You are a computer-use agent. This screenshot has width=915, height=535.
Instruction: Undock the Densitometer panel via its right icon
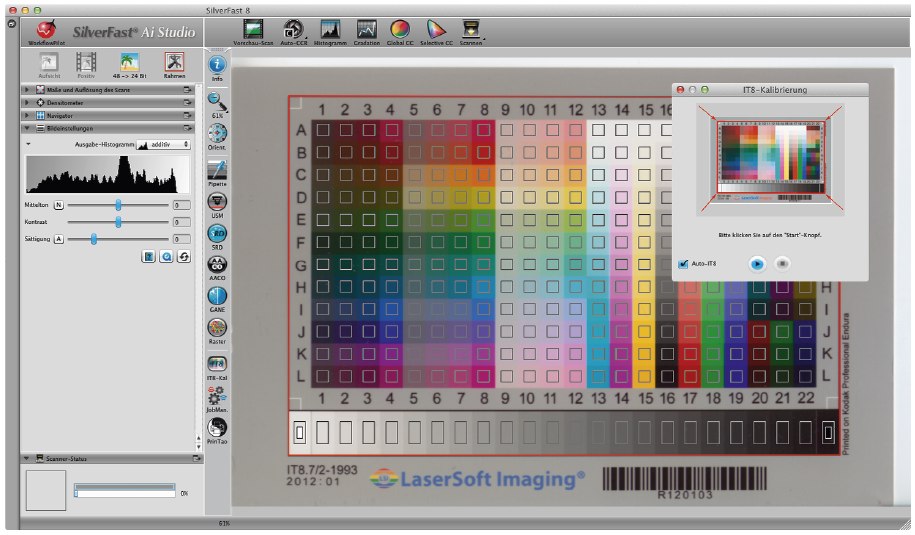[187, 103]
